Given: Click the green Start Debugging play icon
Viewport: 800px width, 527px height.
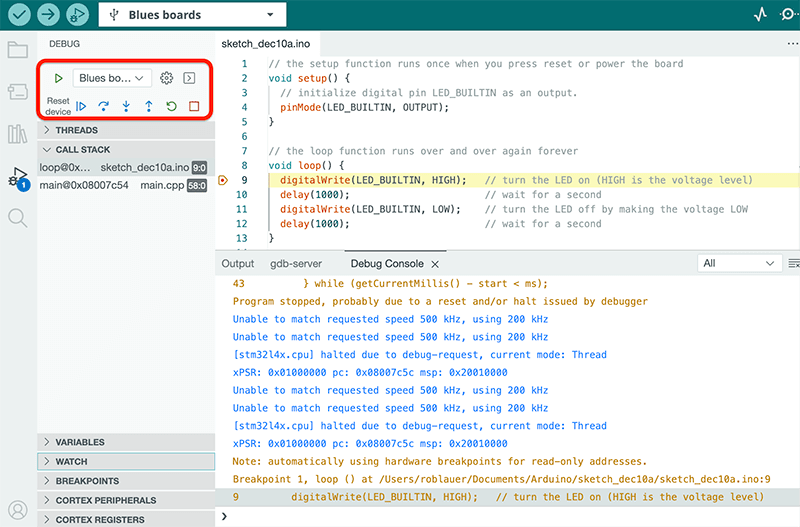Looking at the screenshot, I should click(x=58, y=78).
